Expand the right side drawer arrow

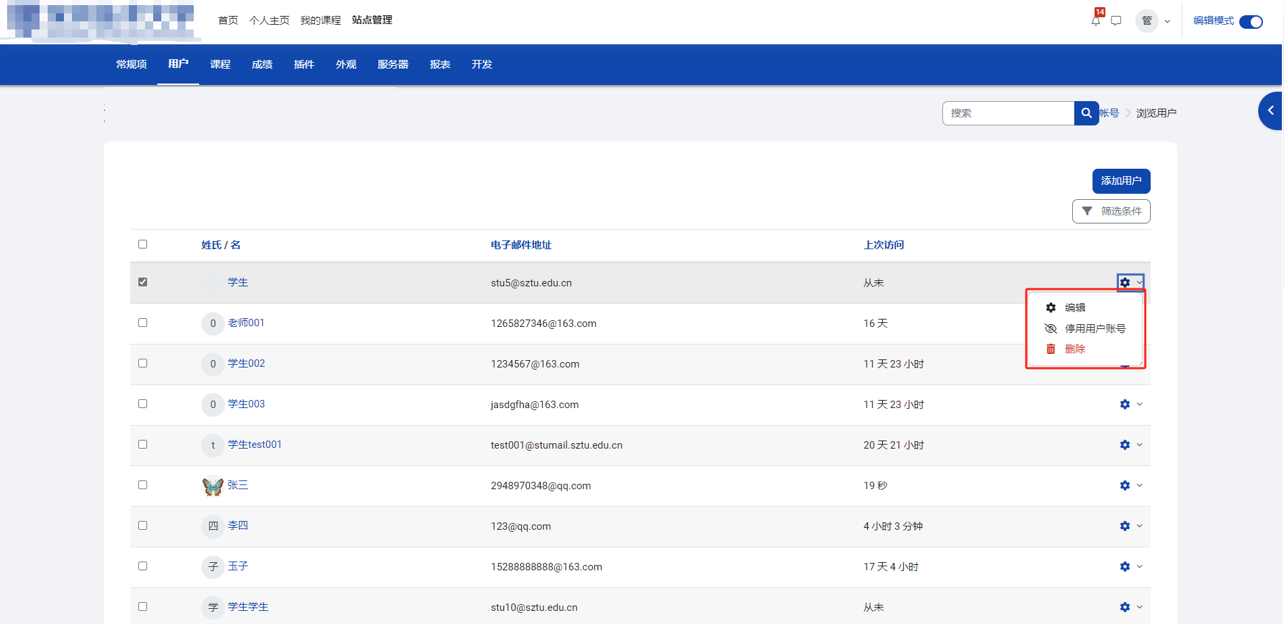click(x=1270, y=111)
